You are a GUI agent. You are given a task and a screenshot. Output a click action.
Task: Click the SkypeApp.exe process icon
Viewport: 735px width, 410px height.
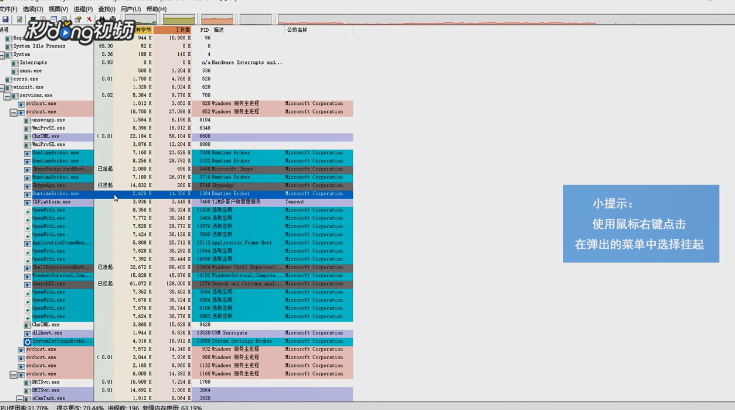pos(27,186)
